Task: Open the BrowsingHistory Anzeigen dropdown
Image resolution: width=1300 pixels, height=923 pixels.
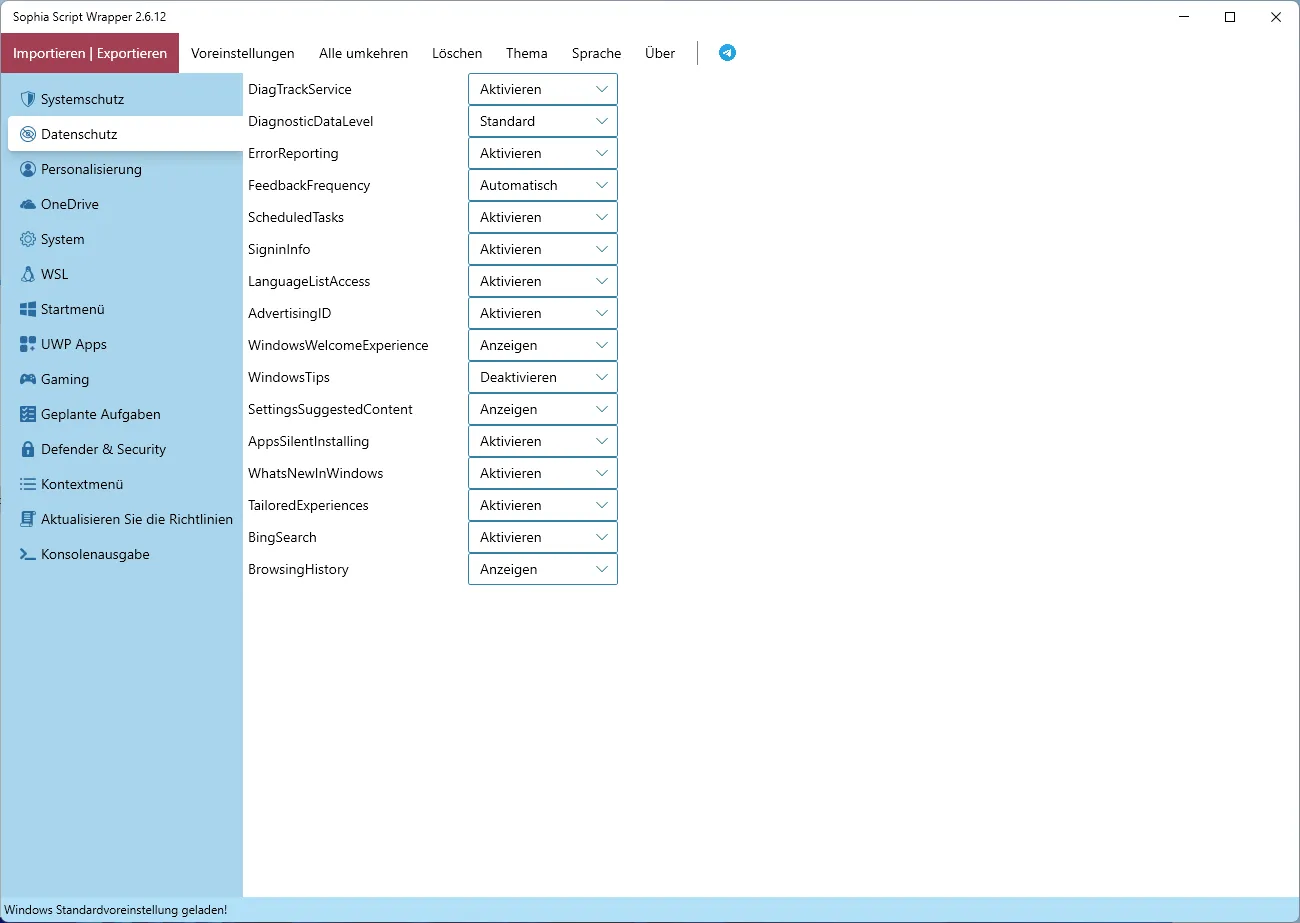Action: (x=543, y=569)
